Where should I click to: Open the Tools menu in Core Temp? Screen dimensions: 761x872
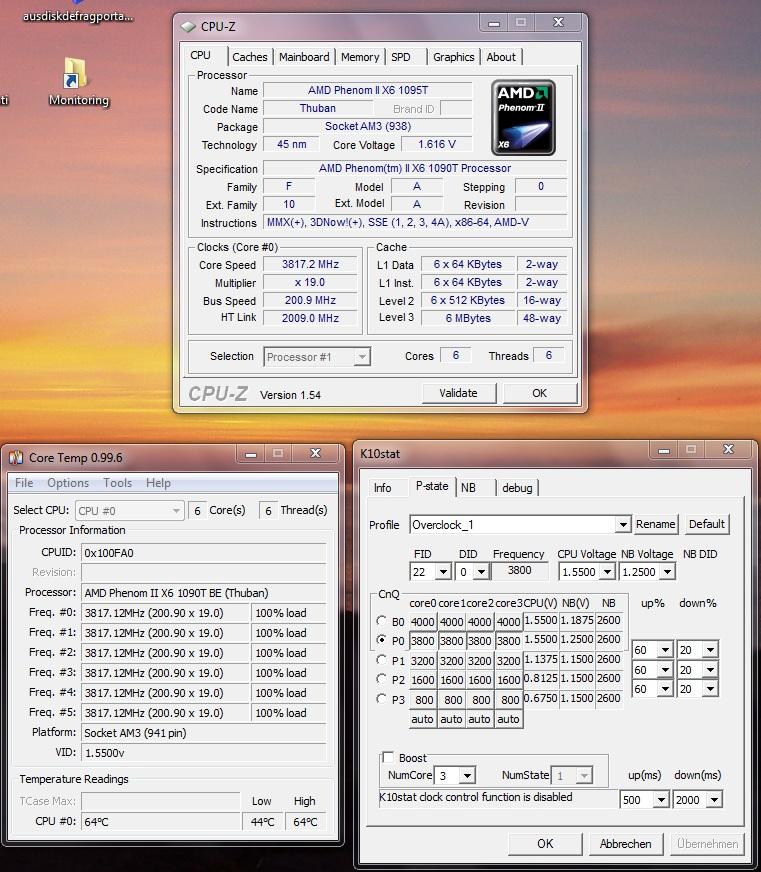click(117, 483)
